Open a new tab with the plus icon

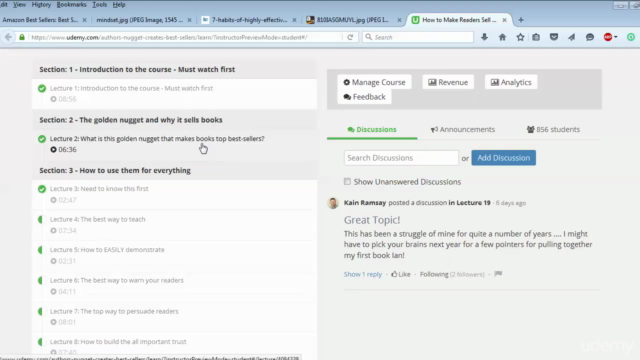click(x=521, y=20)
